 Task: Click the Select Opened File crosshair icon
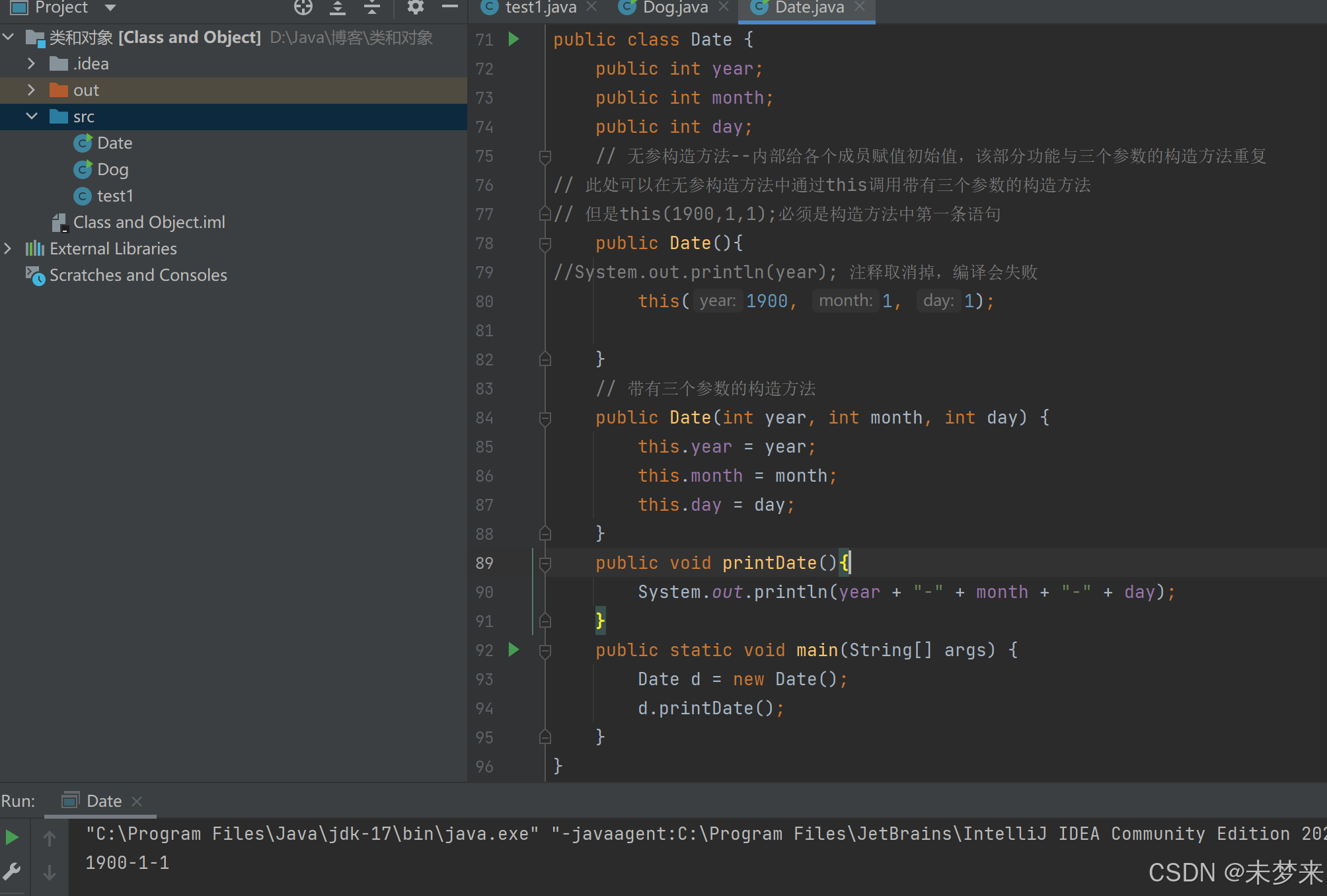(303, 7)
